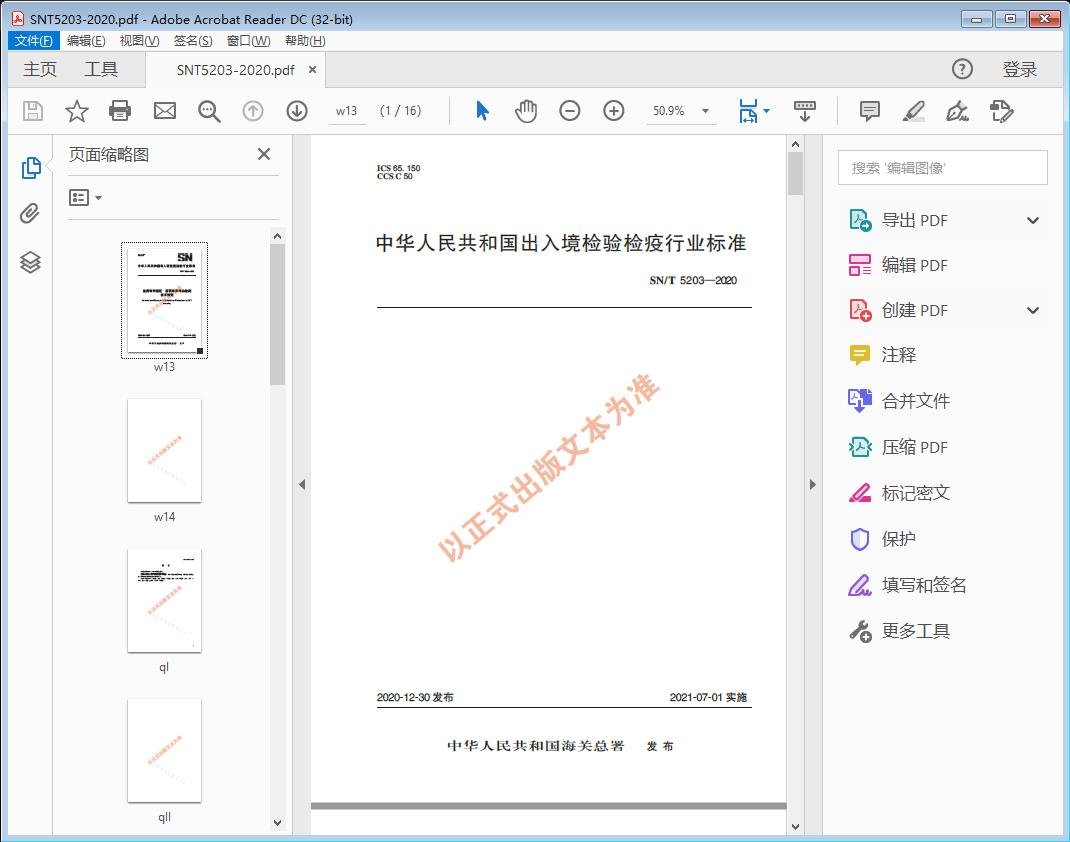Screen dimensions: 1070x842
Task: Click the 登录 sign-in link
Action: pyautogui.click(x=1019, y=69)
